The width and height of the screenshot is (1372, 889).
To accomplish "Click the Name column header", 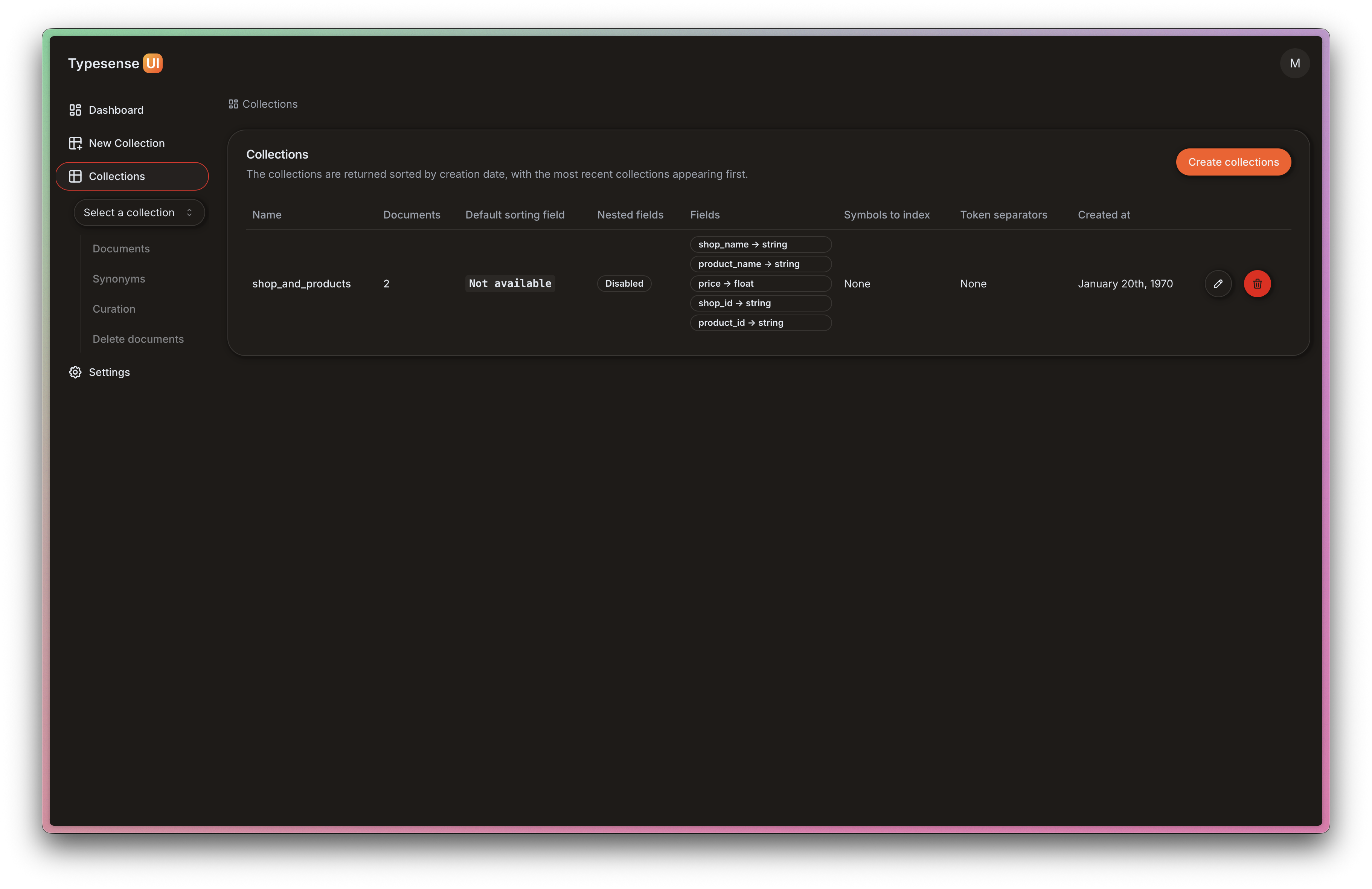I will tap(267, 215).
